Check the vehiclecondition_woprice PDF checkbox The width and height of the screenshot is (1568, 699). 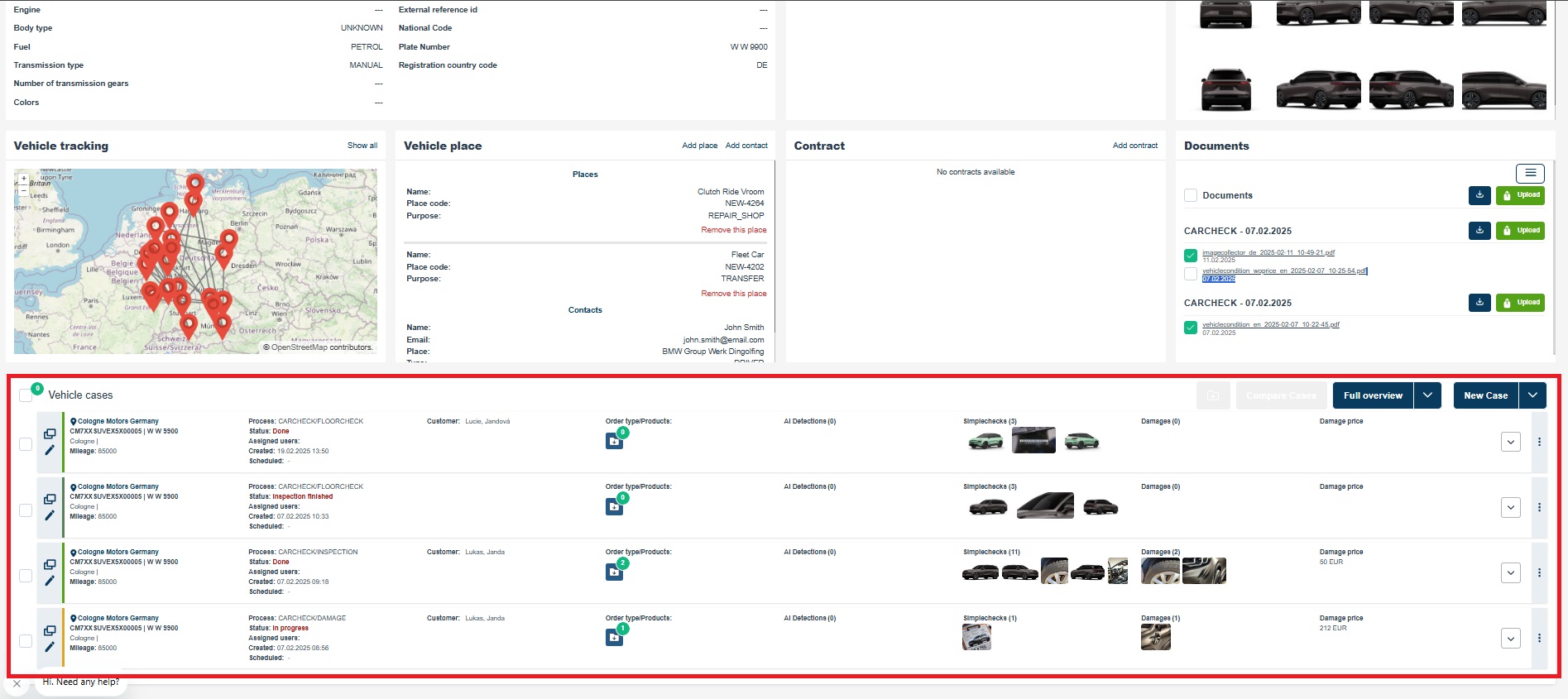coord(1191,274)
